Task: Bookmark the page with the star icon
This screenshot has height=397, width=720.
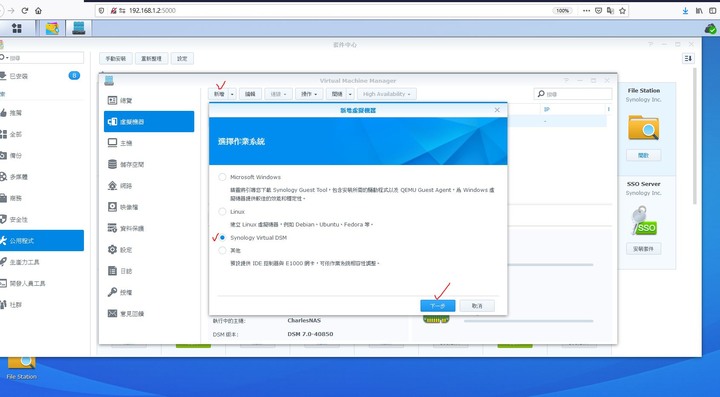Action: click(x=623, y=11)
